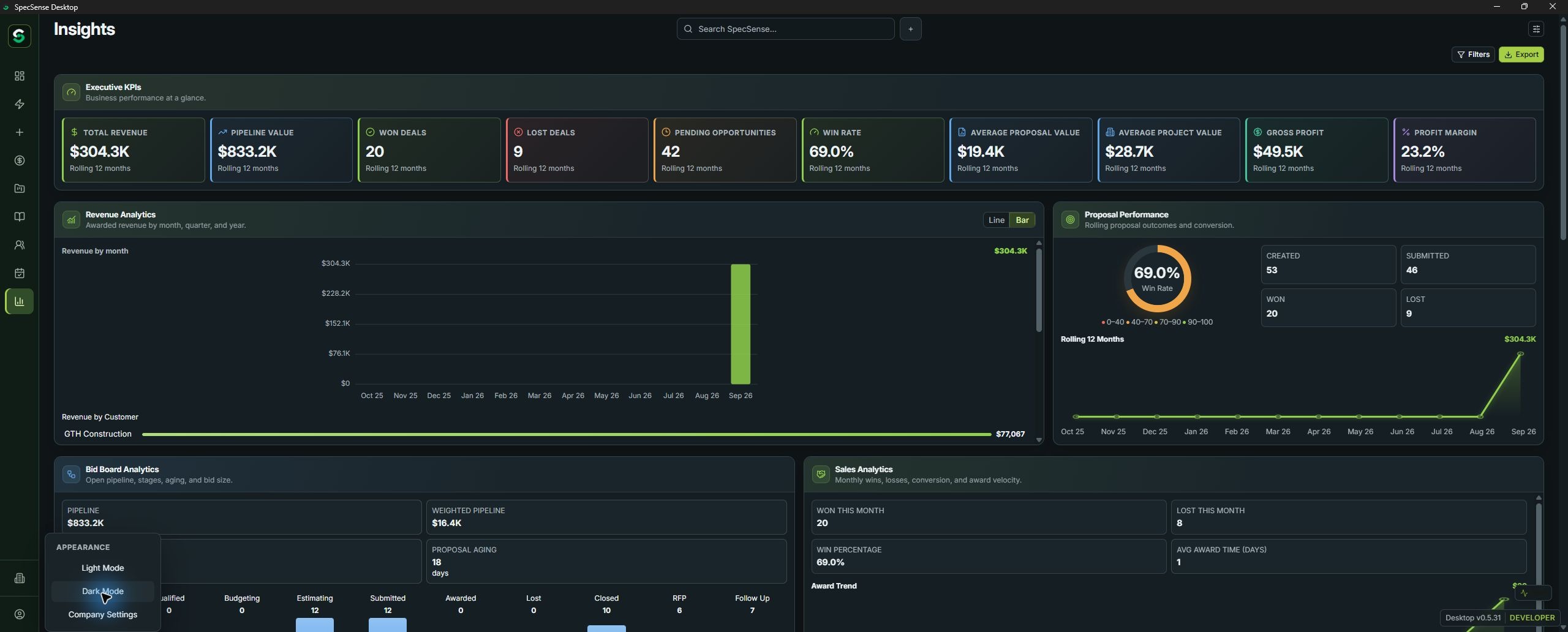
Task: Click the activity pulse icon above version badge
Action: pos(1524,593)
